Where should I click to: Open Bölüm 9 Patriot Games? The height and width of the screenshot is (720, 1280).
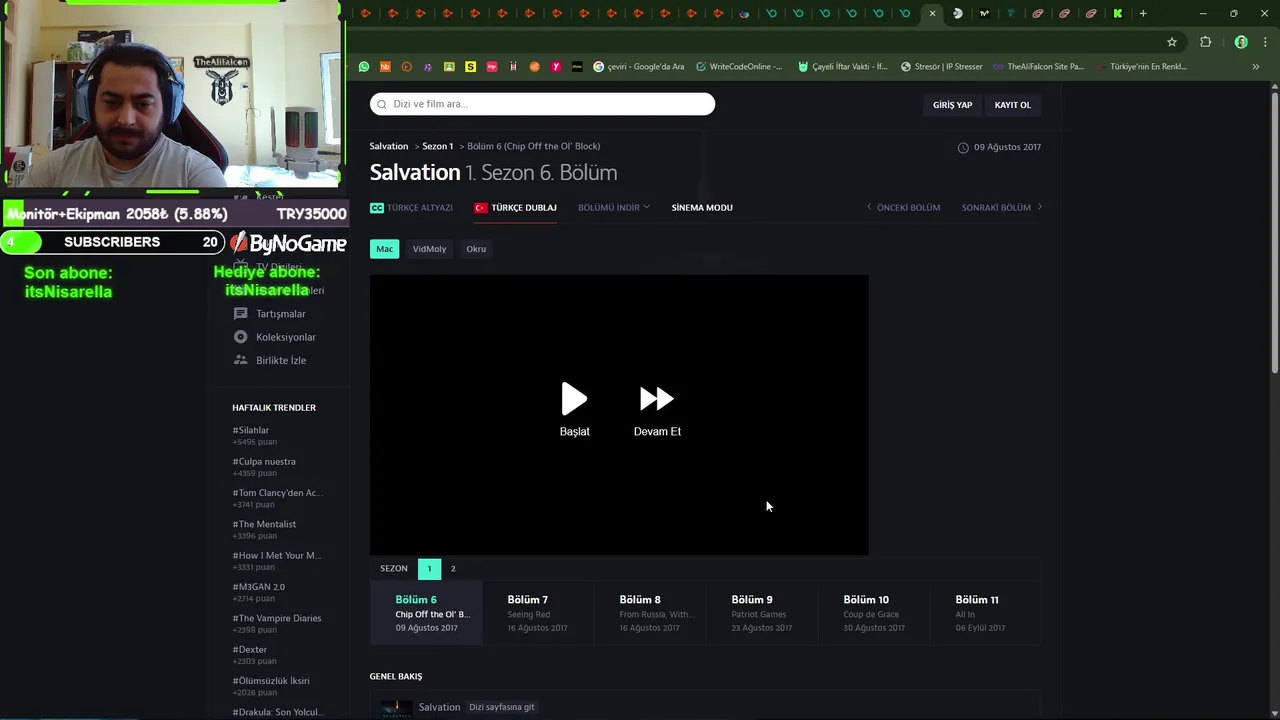[x=762, y=613]
